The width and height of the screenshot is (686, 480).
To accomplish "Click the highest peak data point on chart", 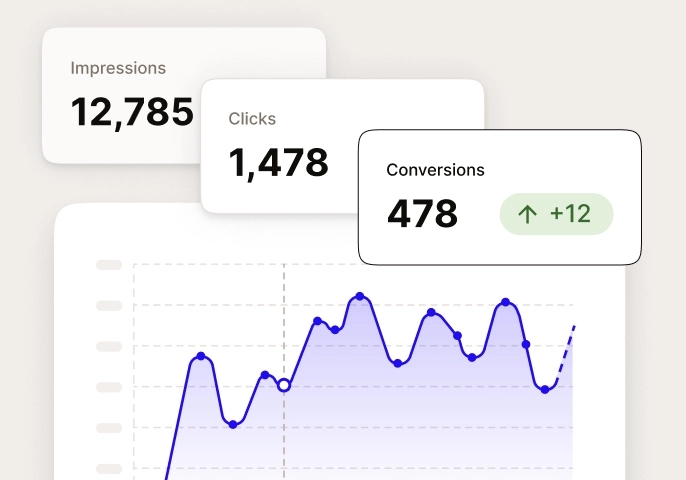I will coord(360,296).
